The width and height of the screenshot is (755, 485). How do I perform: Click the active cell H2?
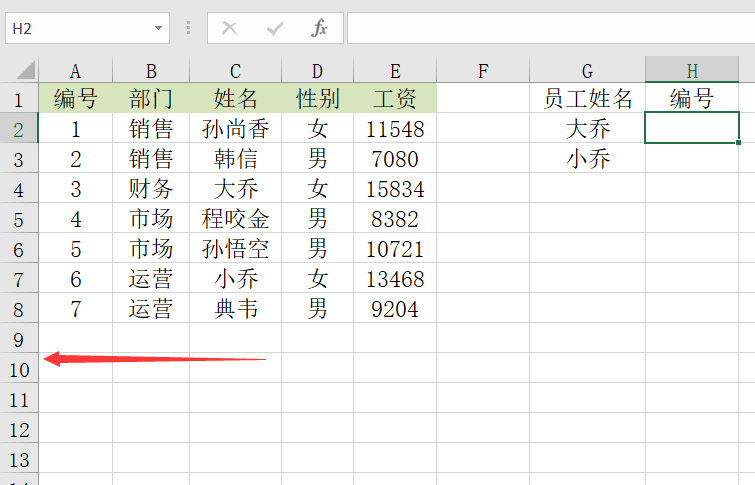pos(692,128)
